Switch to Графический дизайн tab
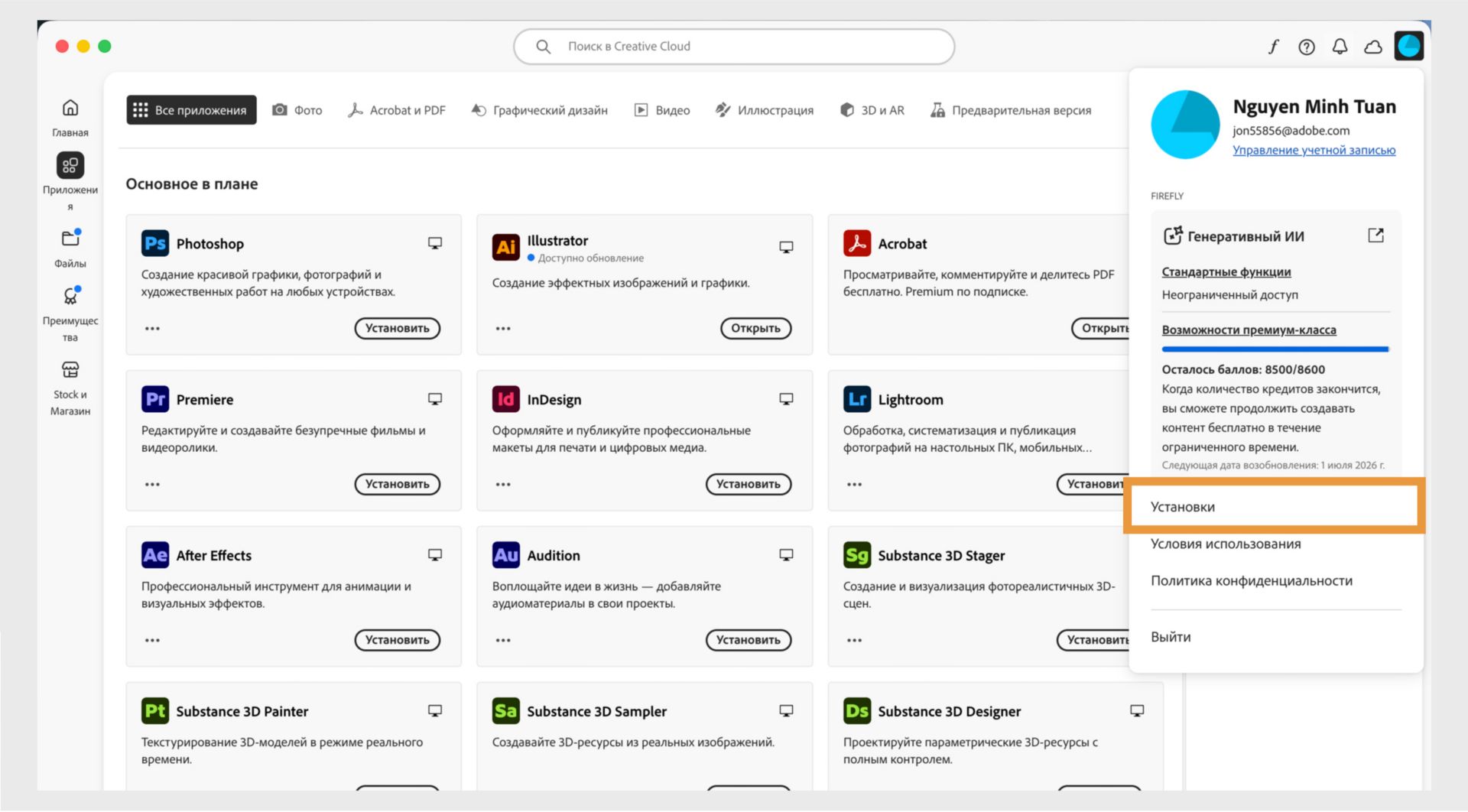Viewport: 1468px width, 812px height. click(x=540, y=110)
